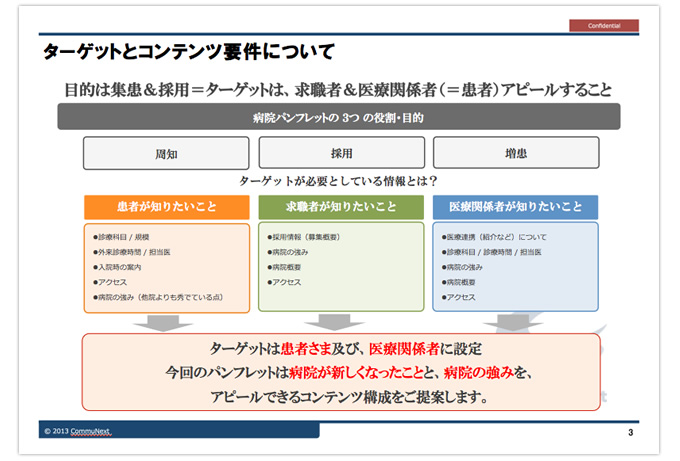Select the 採用情報（募集概要） bullet item

(x=304, y=239)
